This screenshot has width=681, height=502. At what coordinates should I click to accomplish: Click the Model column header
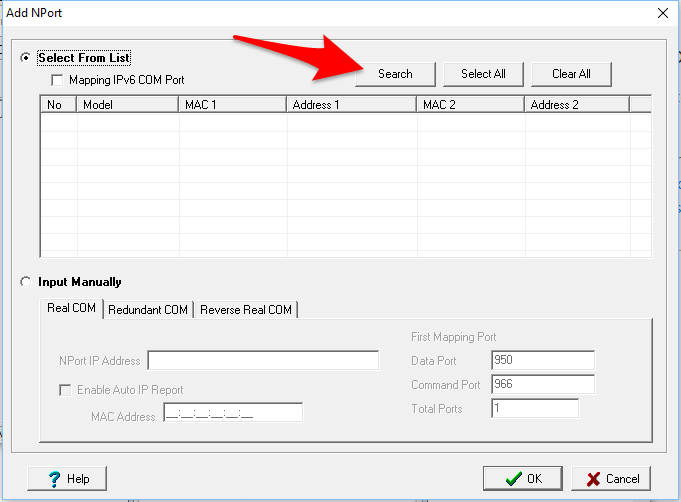tap(127, 104)
